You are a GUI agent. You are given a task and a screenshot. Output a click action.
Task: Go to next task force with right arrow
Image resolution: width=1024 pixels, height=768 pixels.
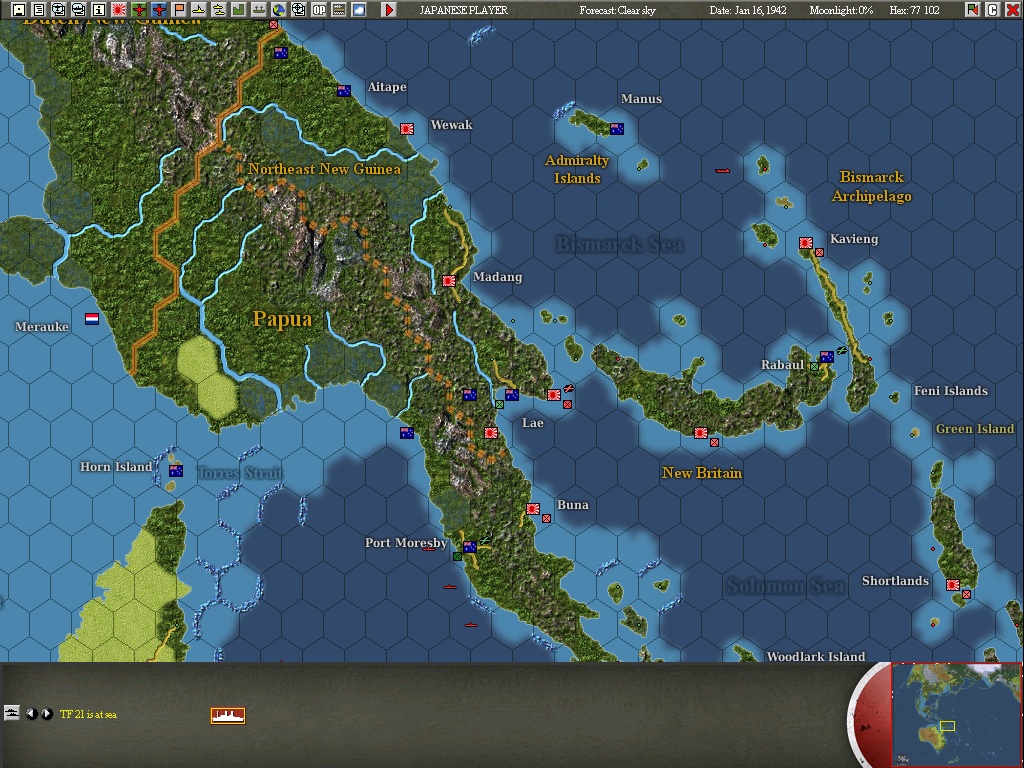pyautogui.click(x=46, y=714)
